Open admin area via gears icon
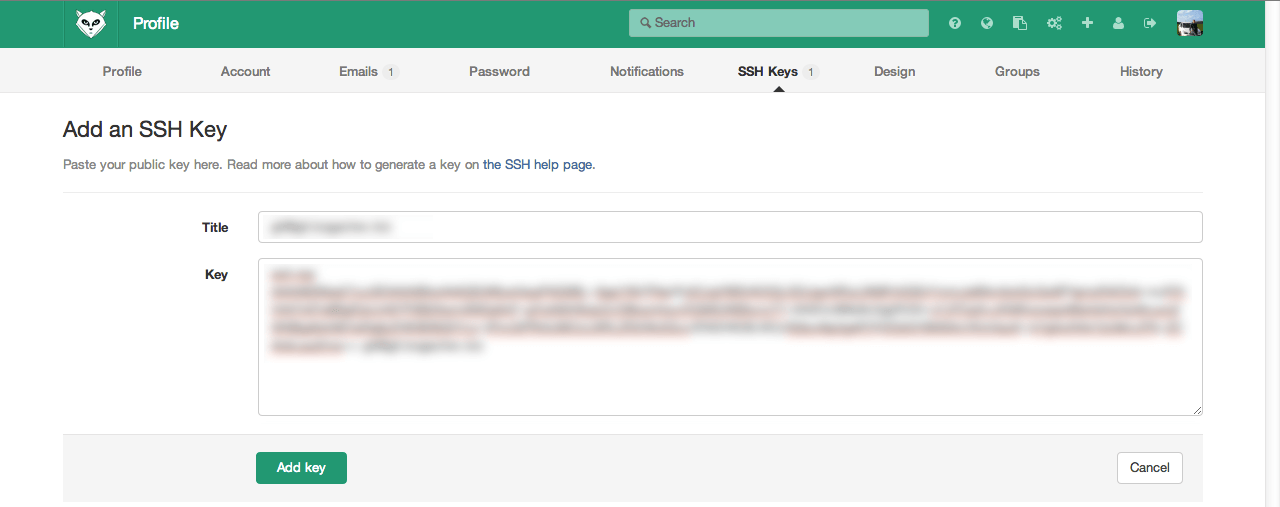Image resolution: width=1280 pixels, height=507 pixels. (1054, 23)
